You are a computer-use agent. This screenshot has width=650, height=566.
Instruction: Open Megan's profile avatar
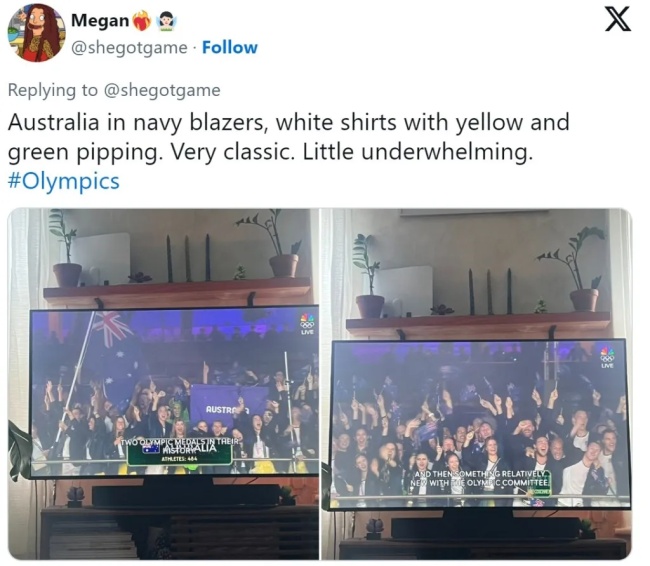click(37, 32)
